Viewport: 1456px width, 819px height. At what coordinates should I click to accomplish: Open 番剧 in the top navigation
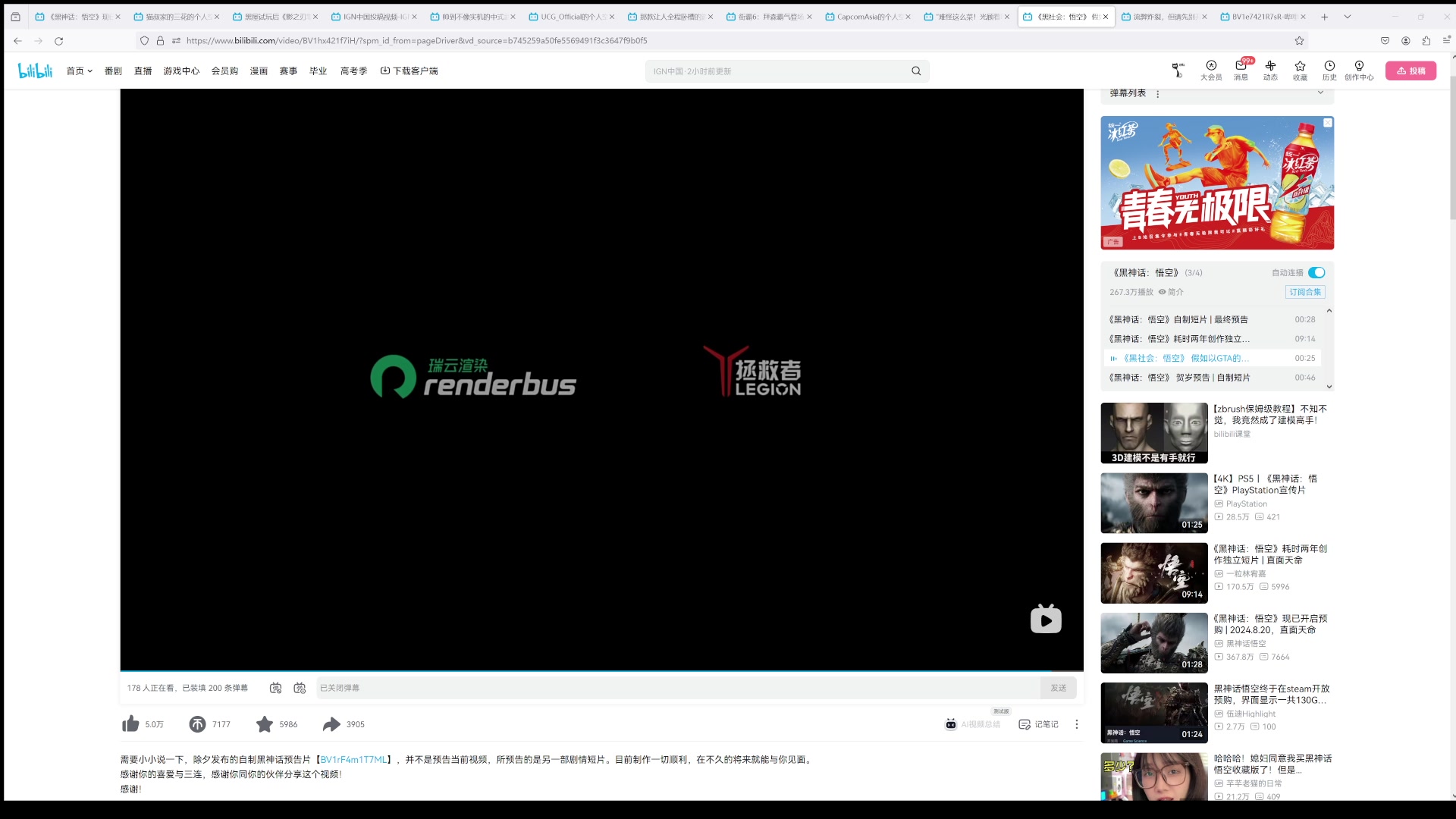113,71
